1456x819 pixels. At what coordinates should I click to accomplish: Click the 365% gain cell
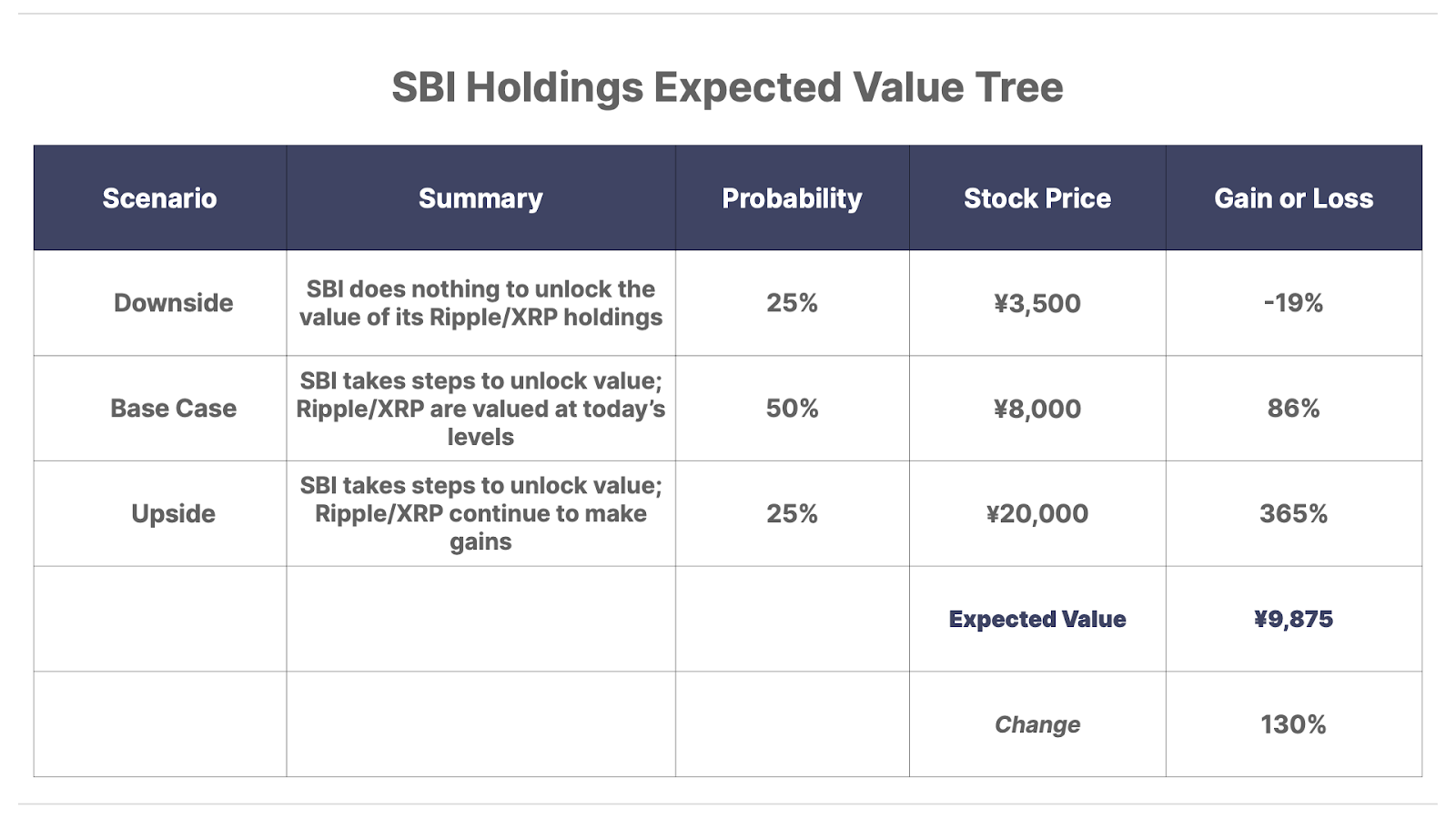(1293, 514)
